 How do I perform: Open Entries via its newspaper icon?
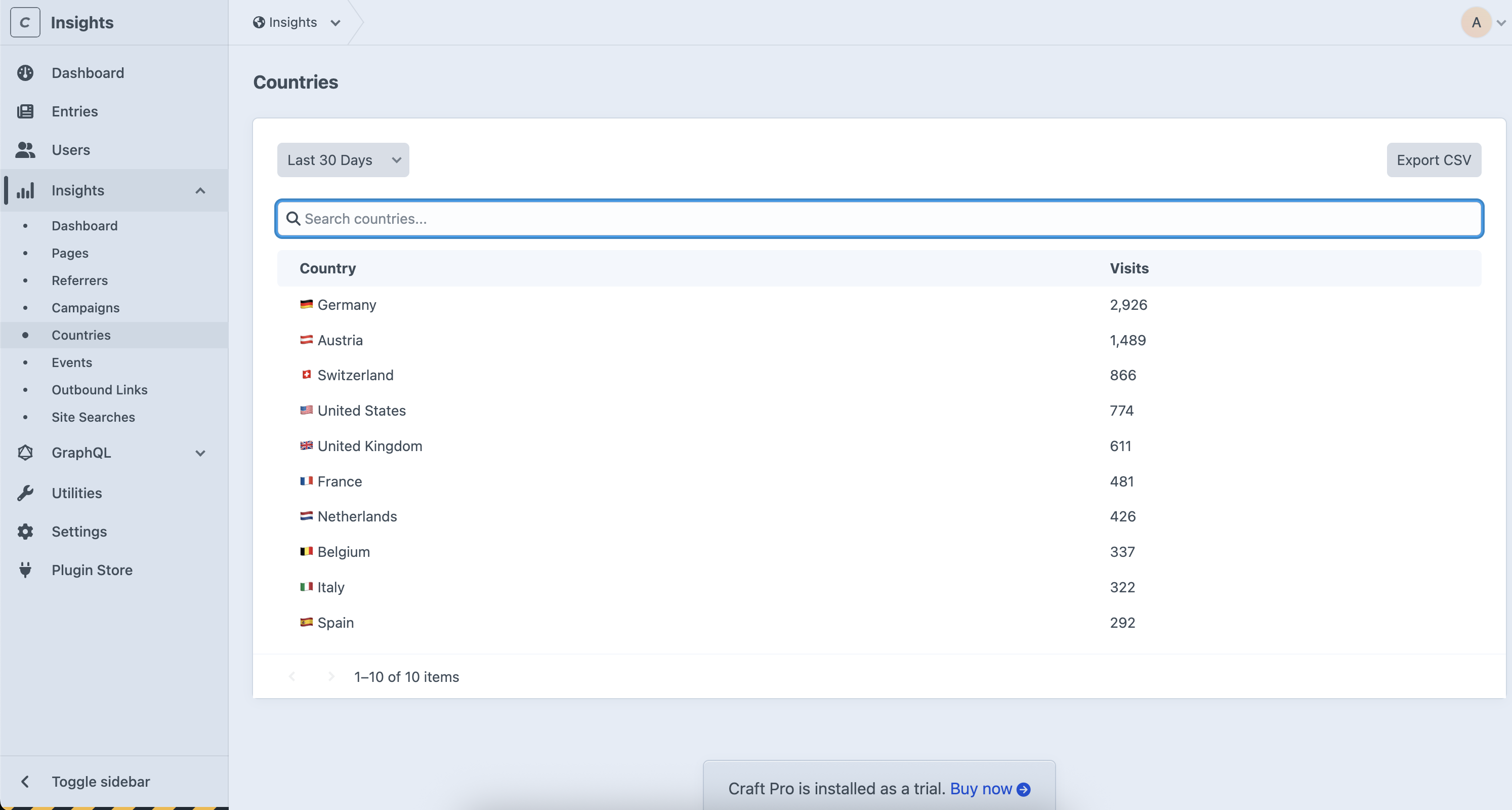click(x=25, y=111)
